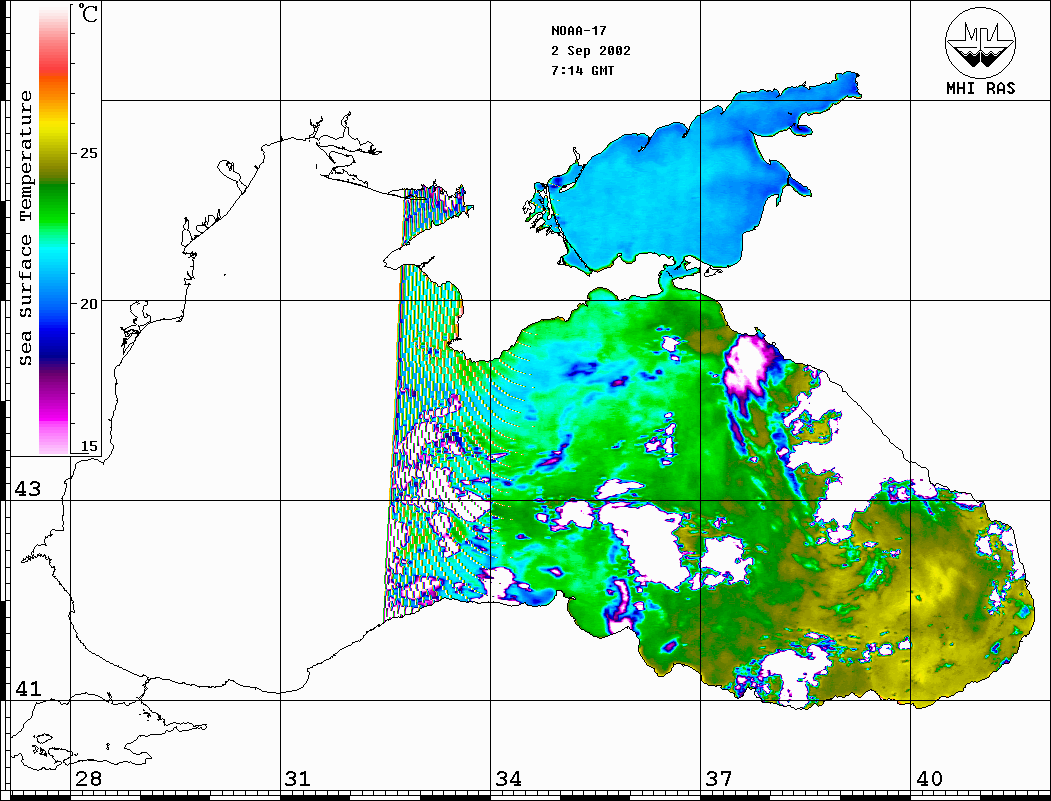
Task: Click longitude label '37'
Action: tap(719, 778)
